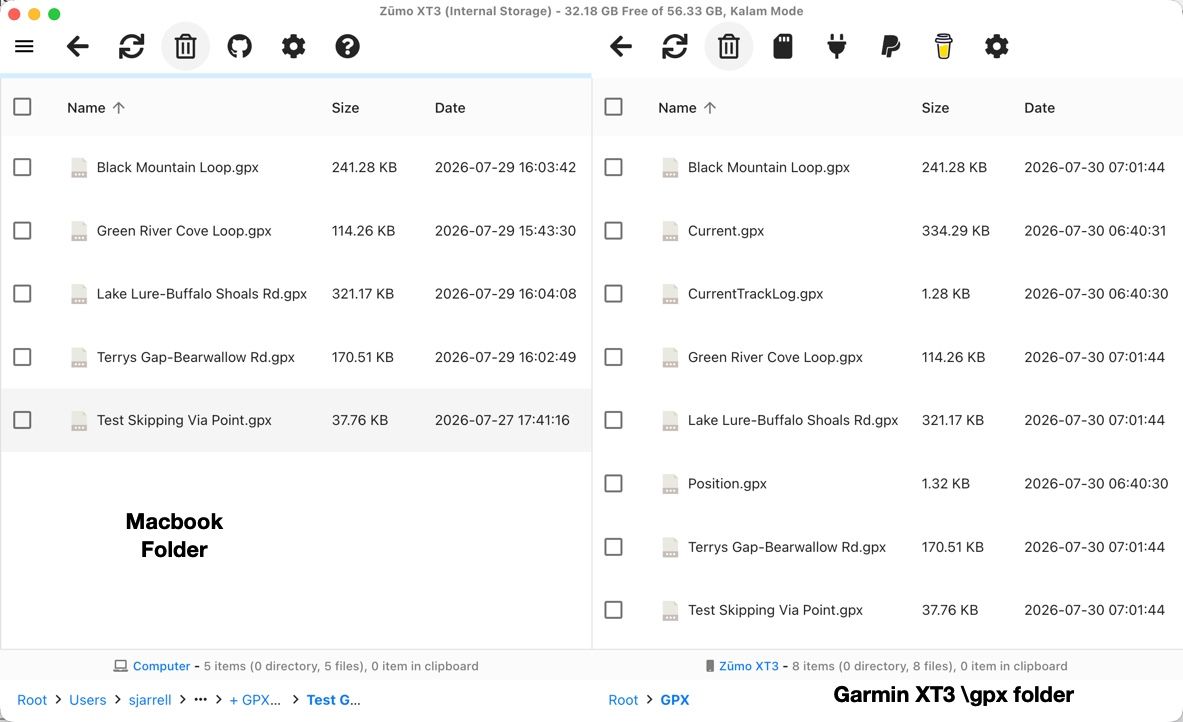The width and height of the screenshot is (1183, 722).
Task: Select CurrentTrackLog.gpx file name
Action: click(755, 294)
